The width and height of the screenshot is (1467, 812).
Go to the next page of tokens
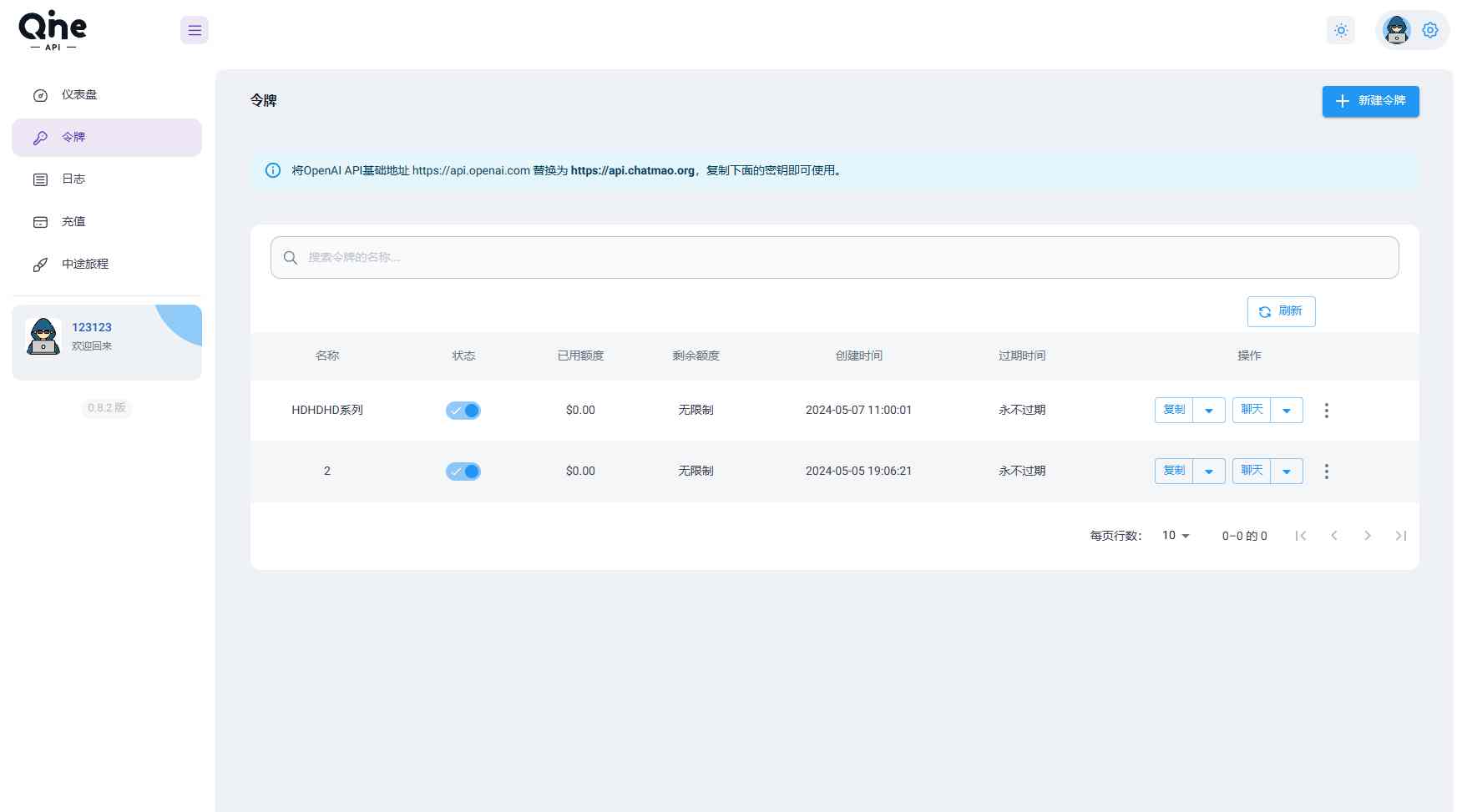coord(1367,536)
